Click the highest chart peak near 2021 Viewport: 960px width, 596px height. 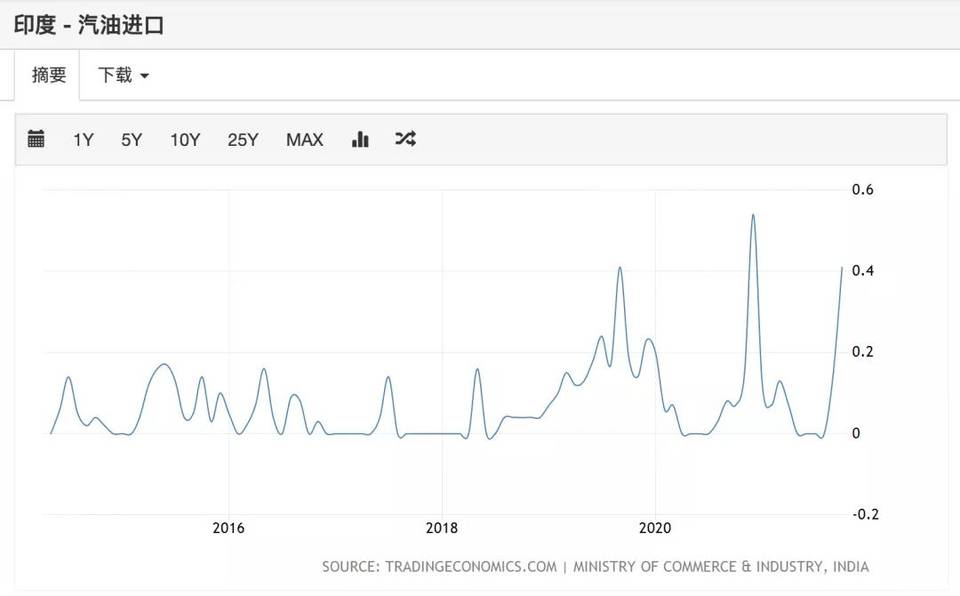tap(752, 215)
